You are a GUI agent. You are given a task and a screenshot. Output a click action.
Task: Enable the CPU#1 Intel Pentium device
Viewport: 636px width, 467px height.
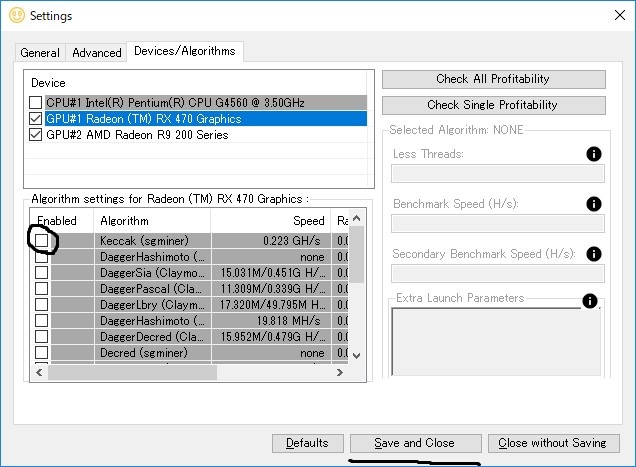click(36, 103)
